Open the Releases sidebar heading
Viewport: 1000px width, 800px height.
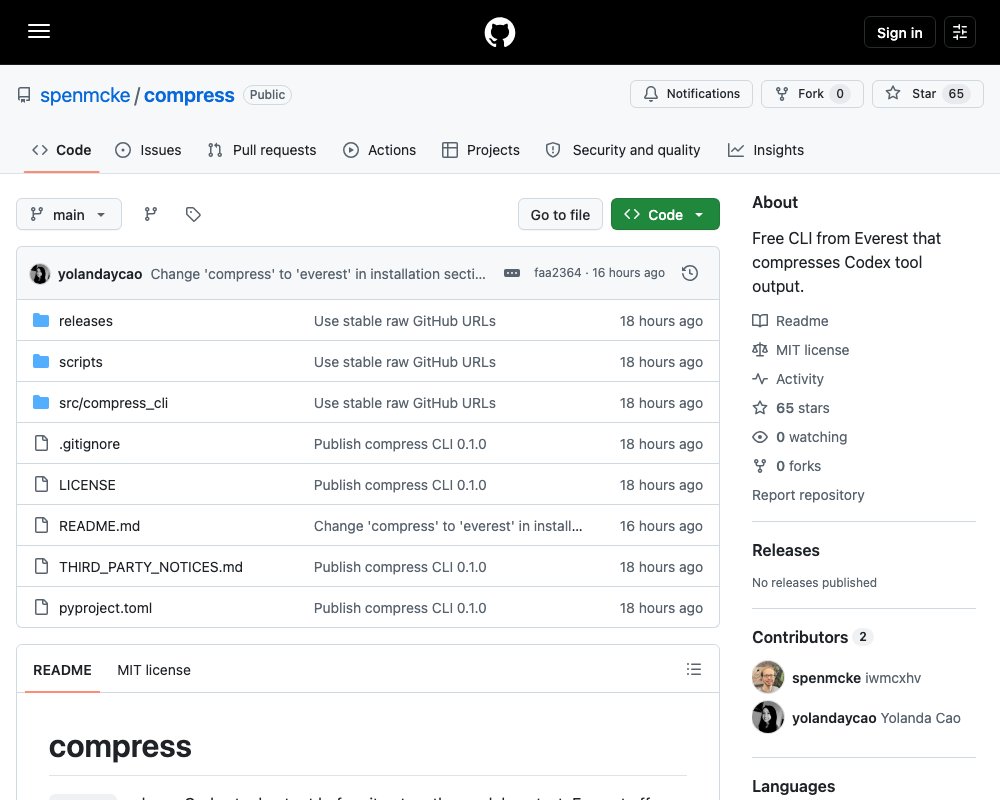point(786,551)
